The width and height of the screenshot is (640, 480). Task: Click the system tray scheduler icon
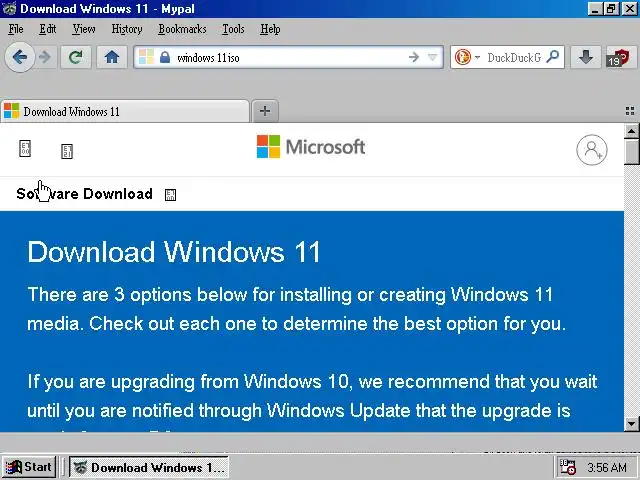click(x=567, y=467)
